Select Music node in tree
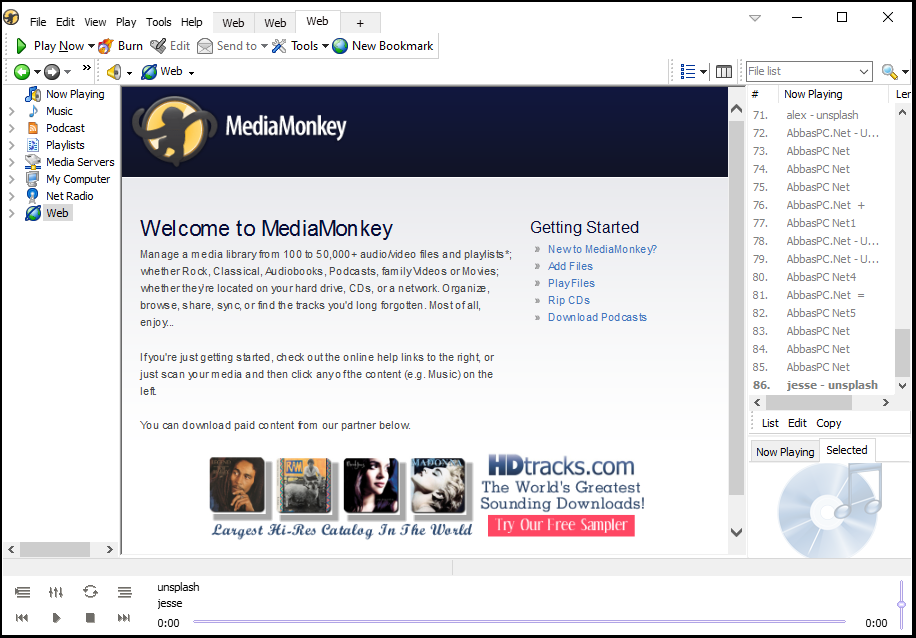916x638 pixels. 59,111
